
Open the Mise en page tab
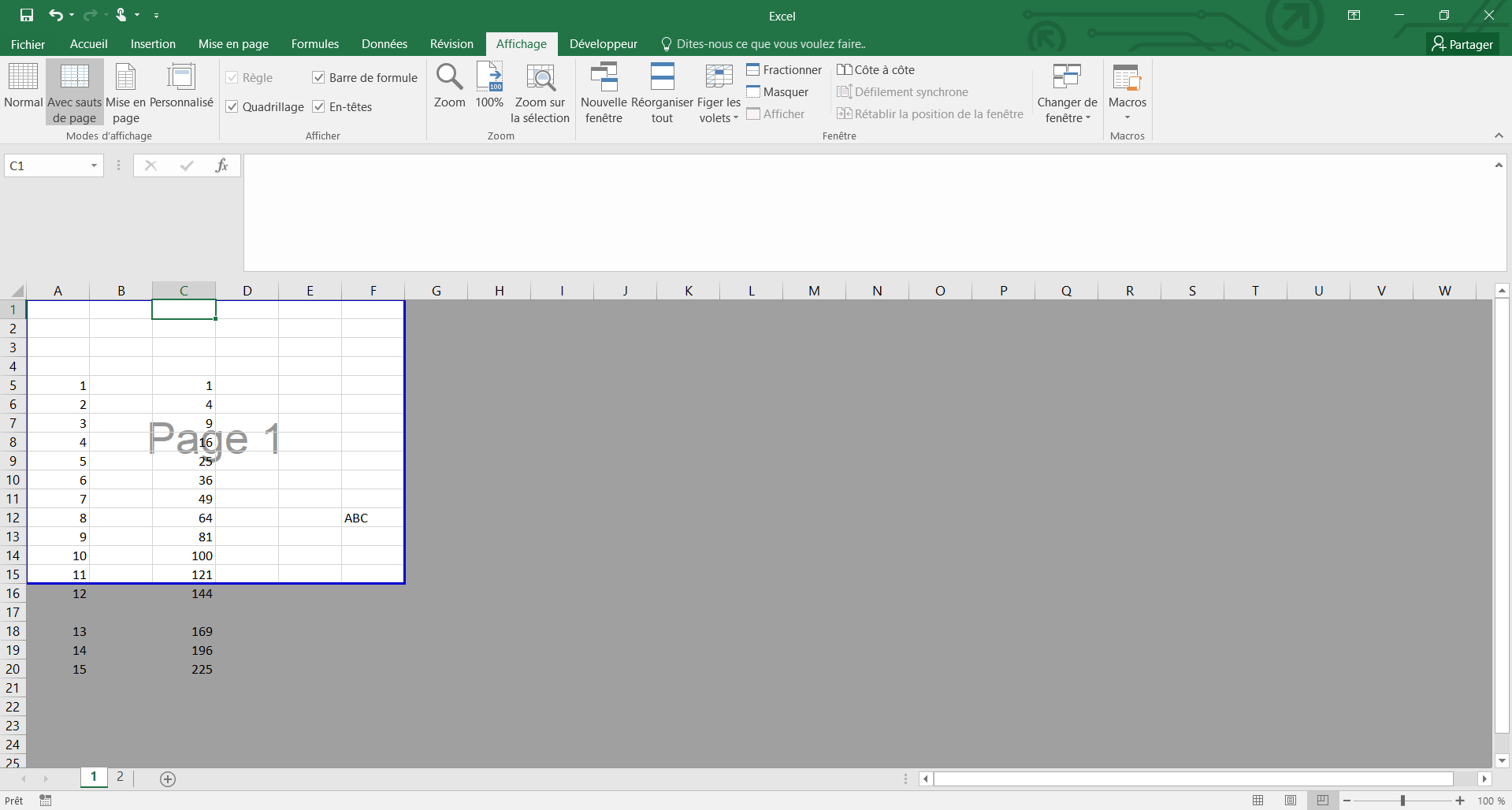233,44
